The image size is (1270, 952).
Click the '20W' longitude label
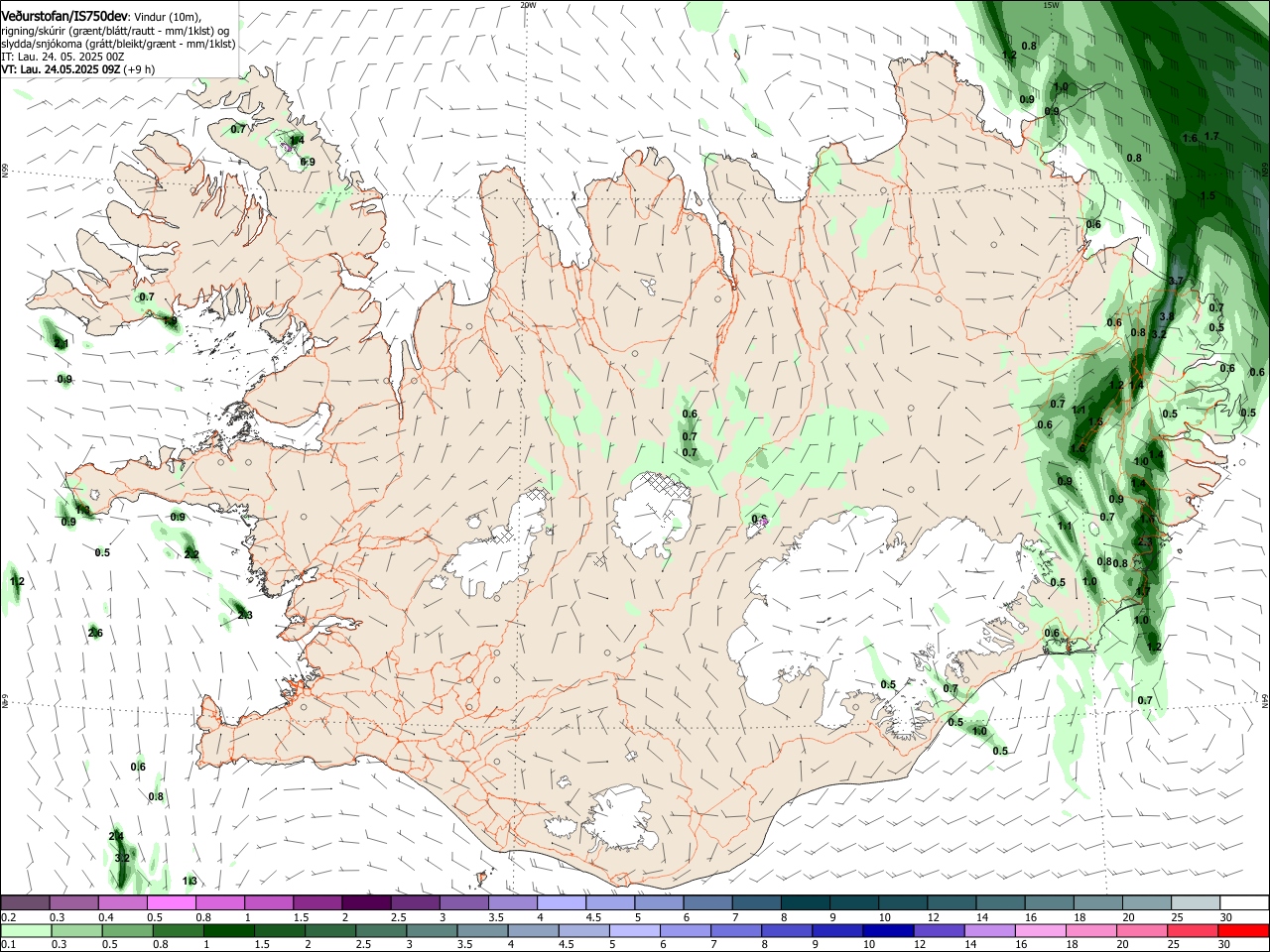click(528, 5)
